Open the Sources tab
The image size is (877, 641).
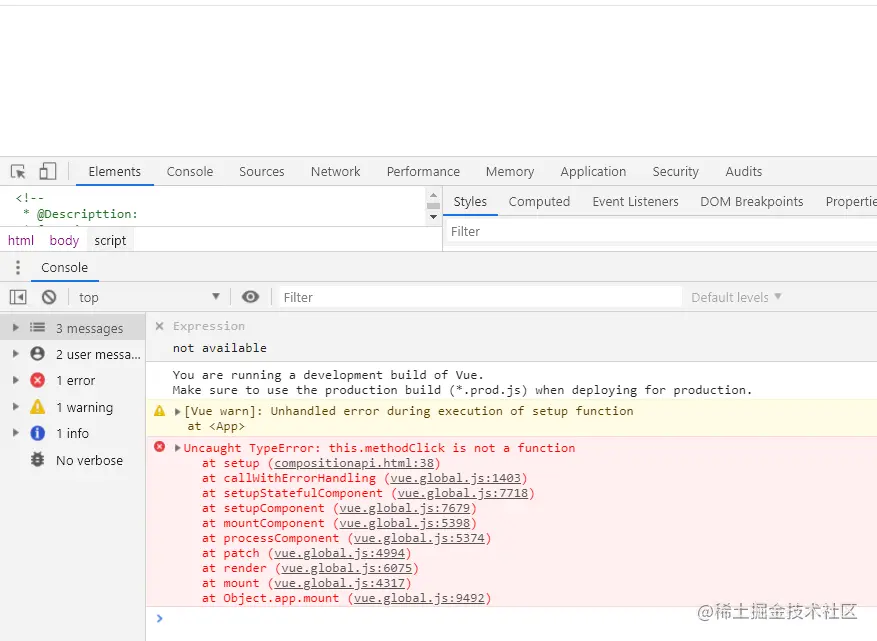[x=262, y=171]
